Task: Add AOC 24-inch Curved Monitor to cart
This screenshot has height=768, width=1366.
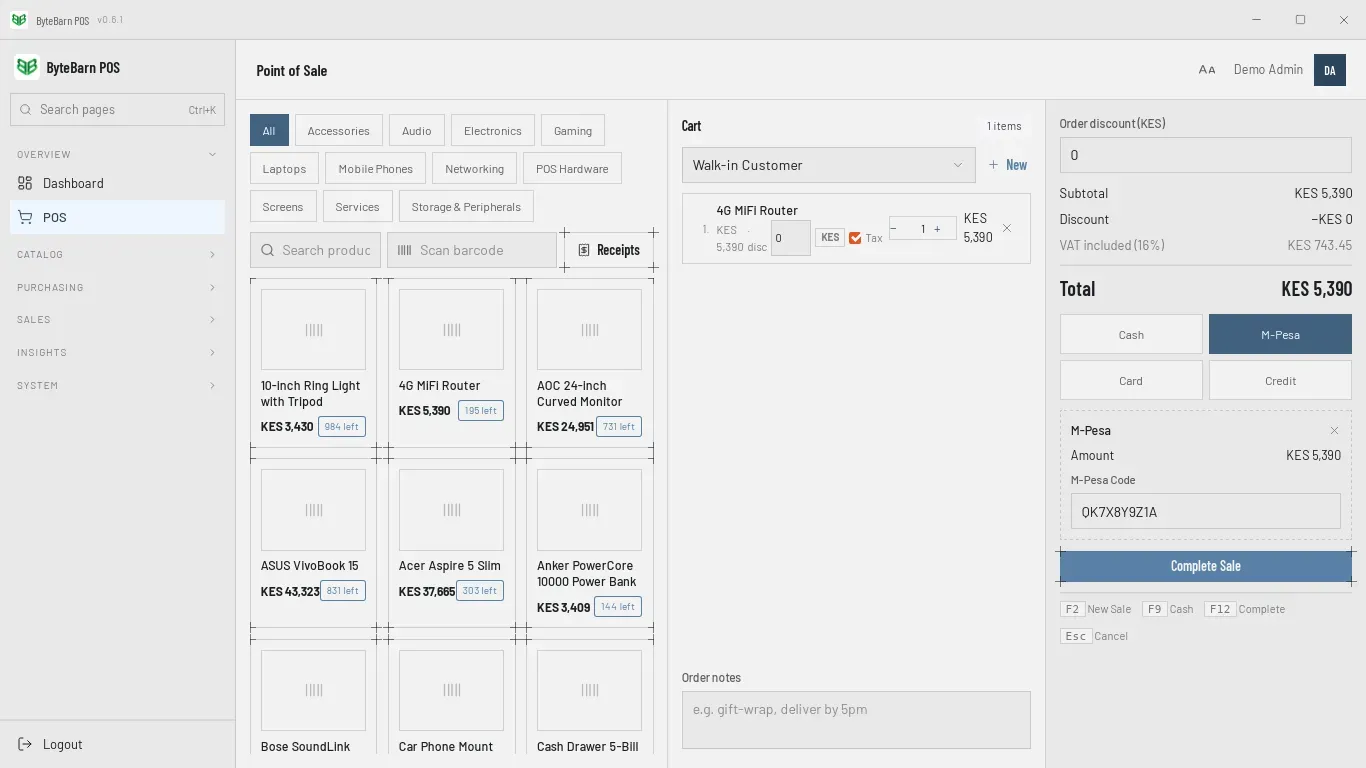Action: pyautogui.click(x=590, y=363)
